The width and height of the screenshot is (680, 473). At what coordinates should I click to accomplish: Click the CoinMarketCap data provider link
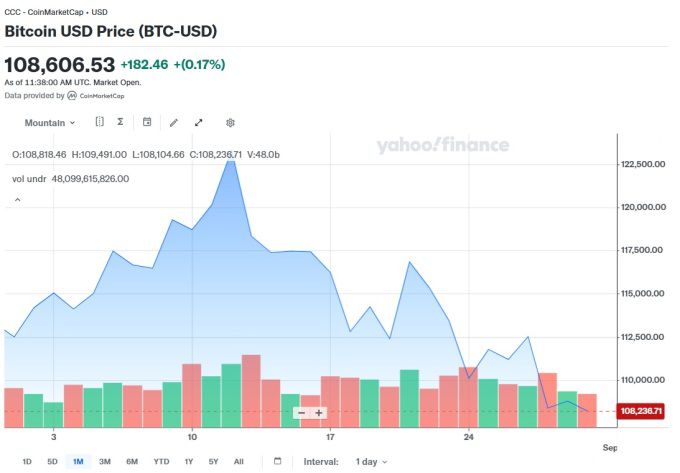tap(98, 96)
